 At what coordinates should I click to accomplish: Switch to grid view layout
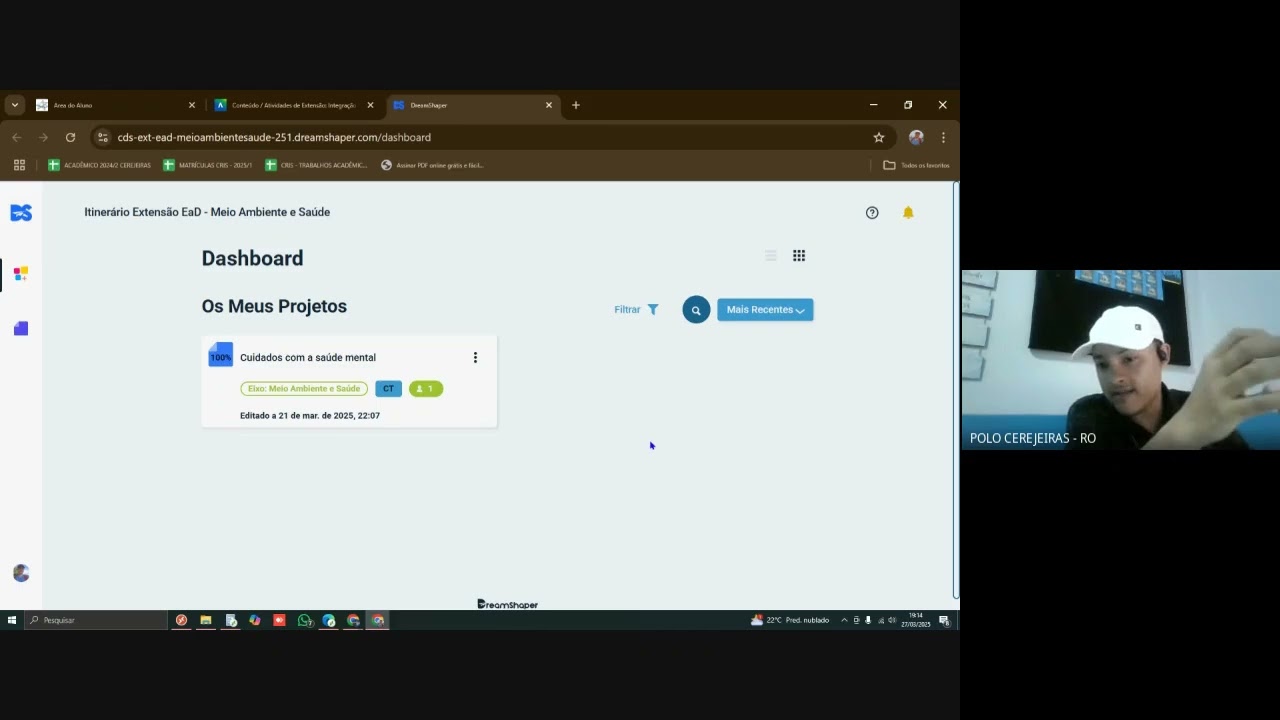(x=799, y=256)
